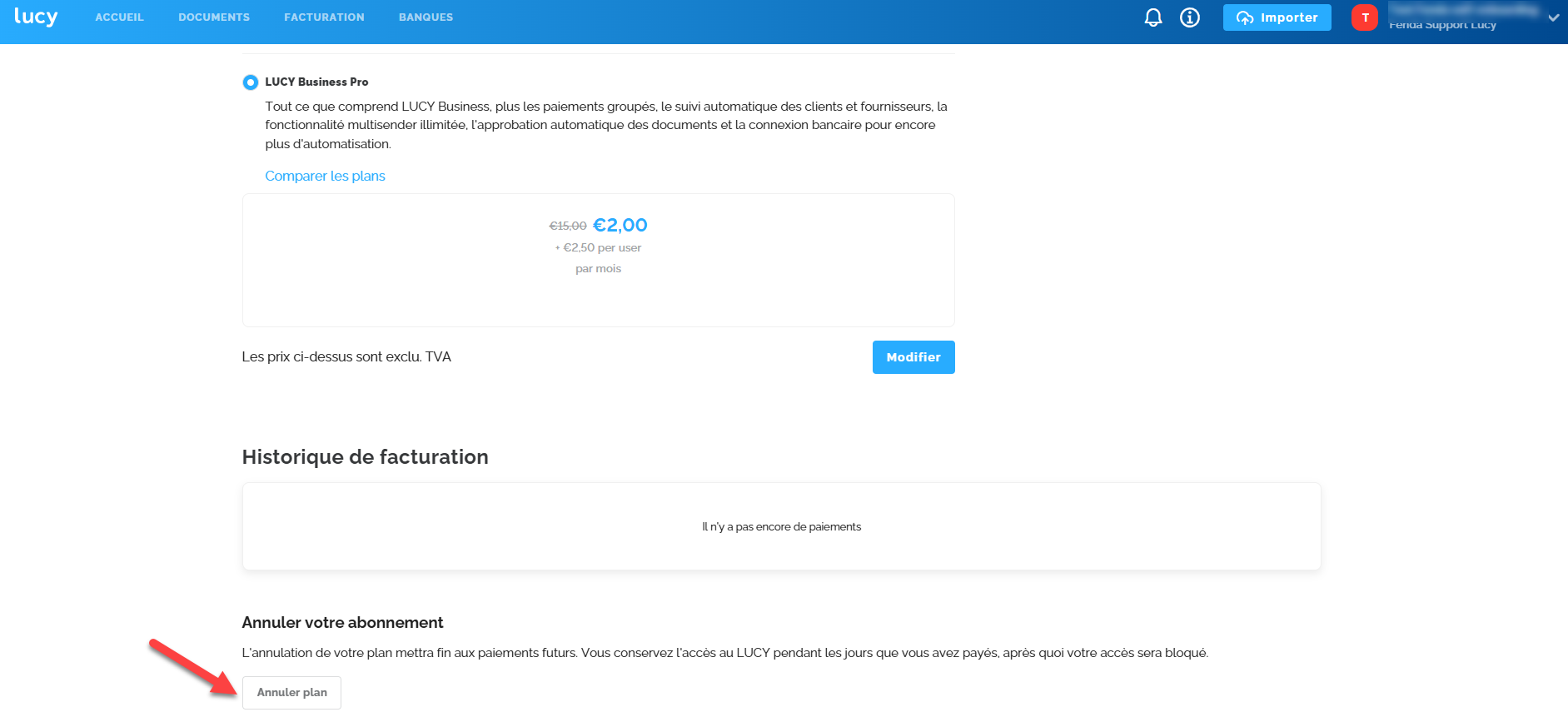Click the lucy logo
Viewport: 1568px width, 727px height.
pyautogui.click(x=36, y=17)
